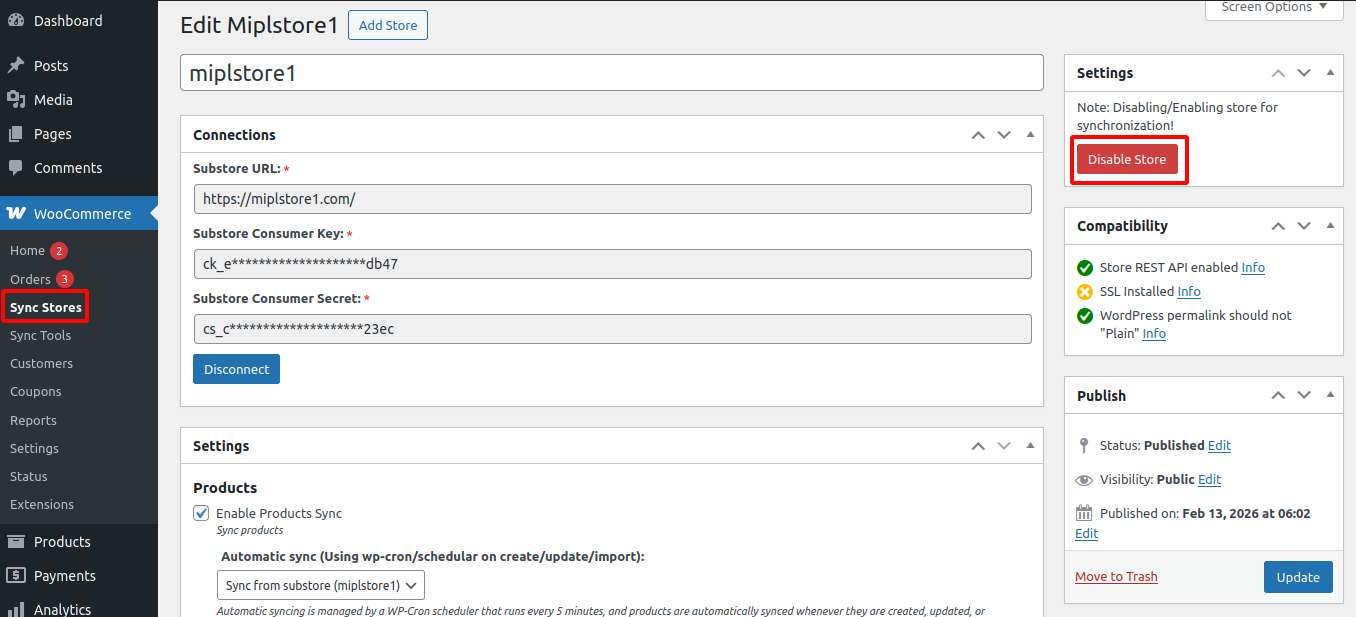1356x617 pixels.
Task: Uncheck Enable Products Sync checkbox
Action: [x=201, y=513]
